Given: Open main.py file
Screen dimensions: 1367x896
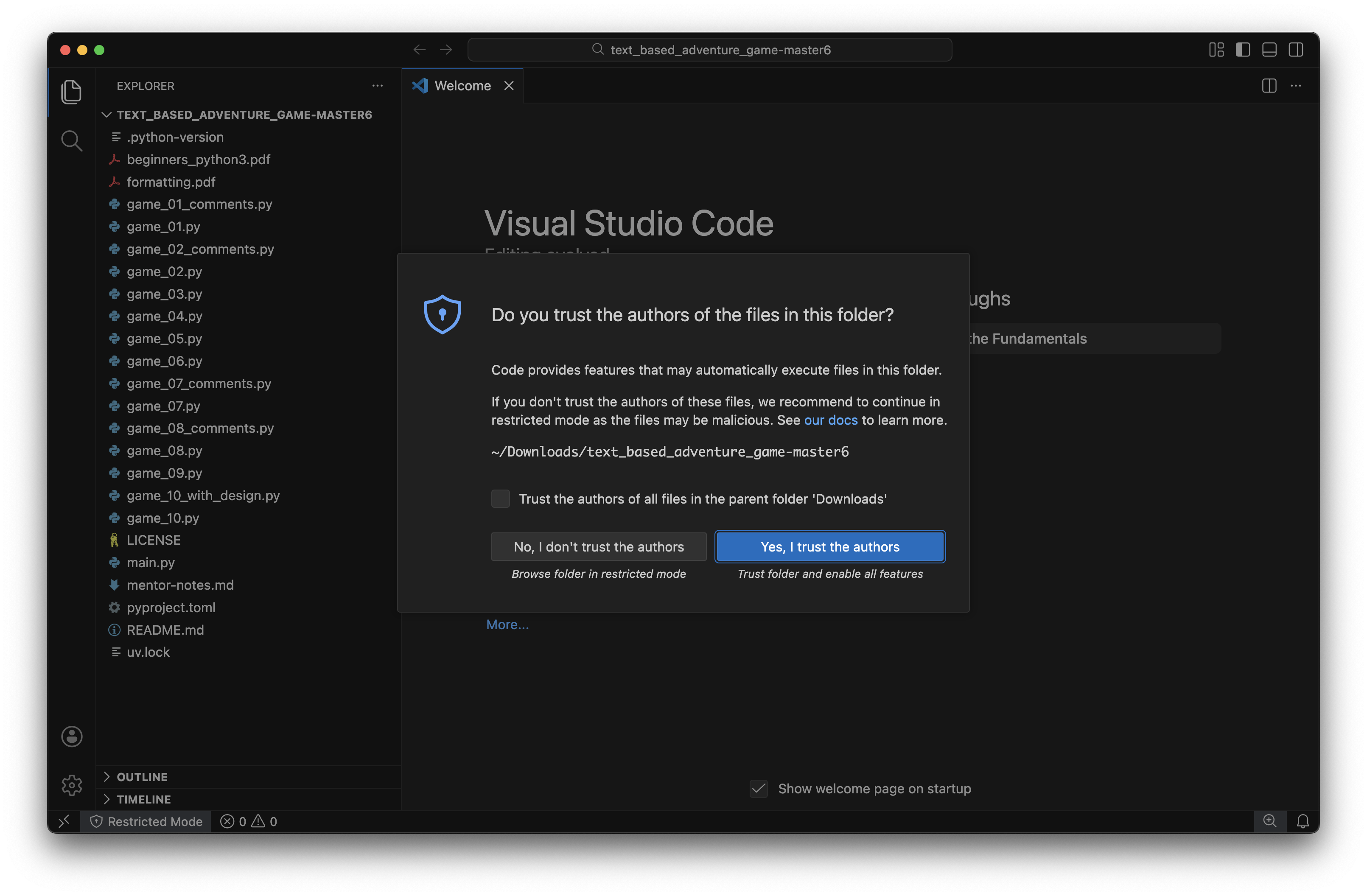Looking at the screenshot, I should pyautogui.click(x=248, y=563).
